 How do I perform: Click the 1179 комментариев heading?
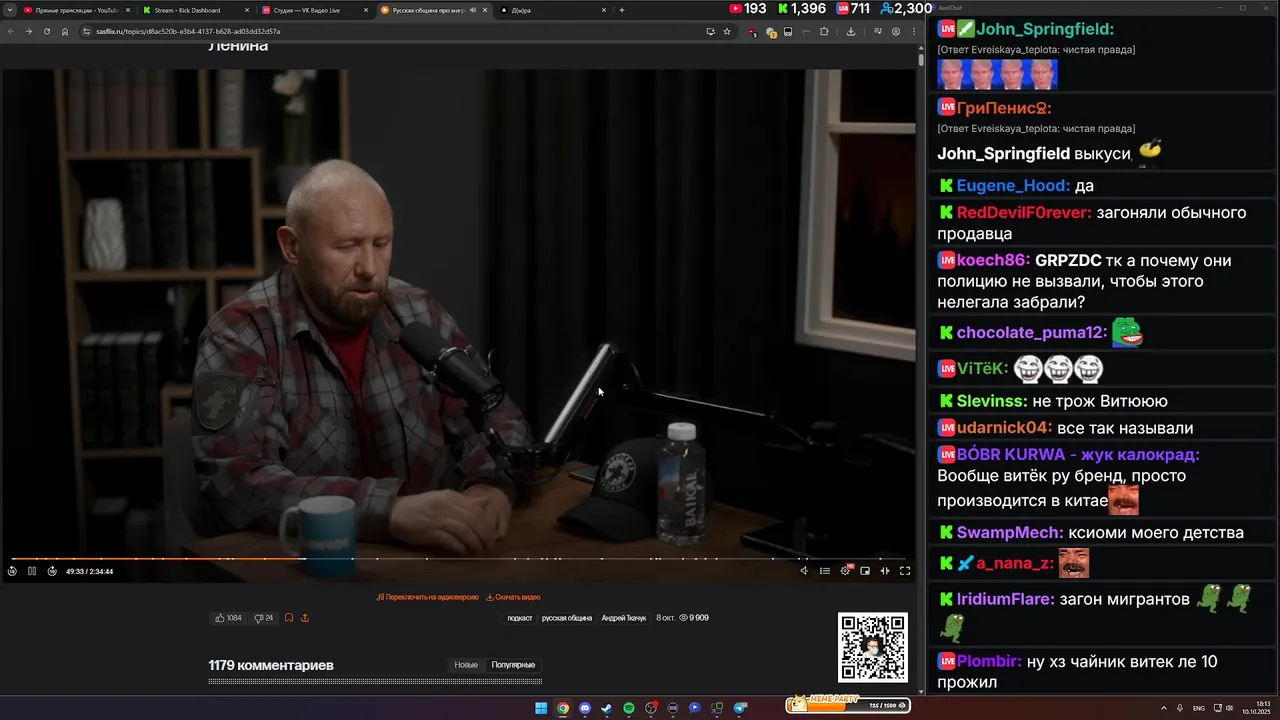[x=271, y=665]
